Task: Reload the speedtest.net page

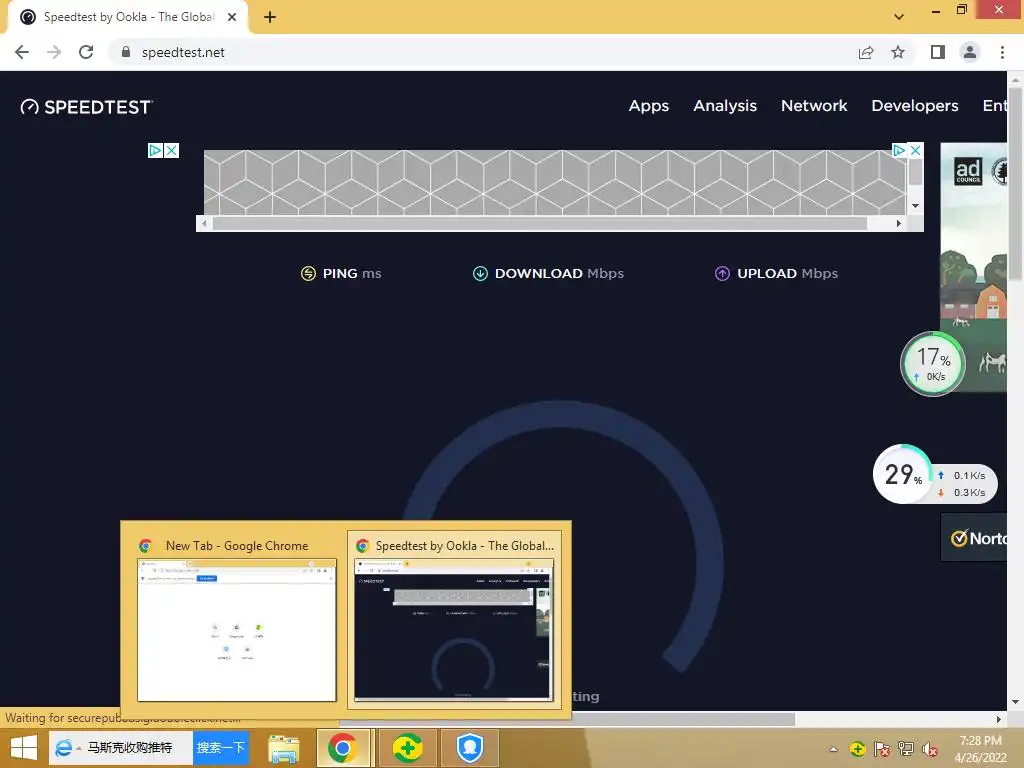Action: tap(86, 52)
